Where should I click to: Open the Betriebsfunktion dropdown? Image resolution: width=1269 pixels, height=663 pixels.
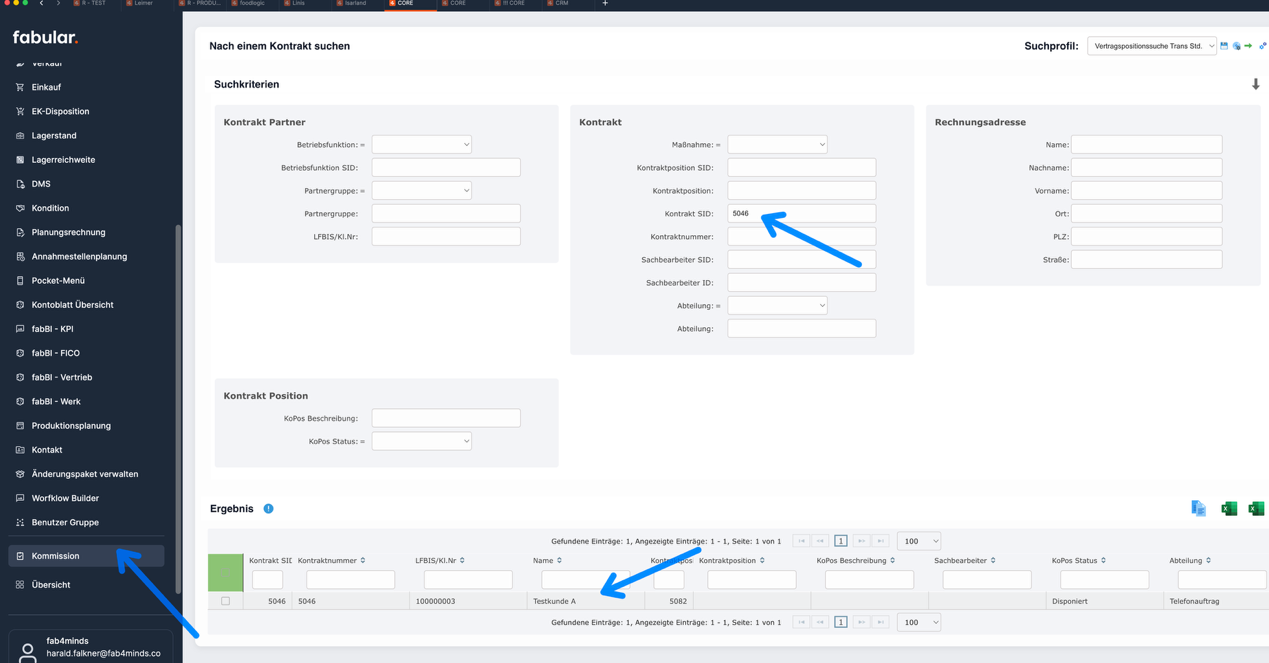[421, 145]
